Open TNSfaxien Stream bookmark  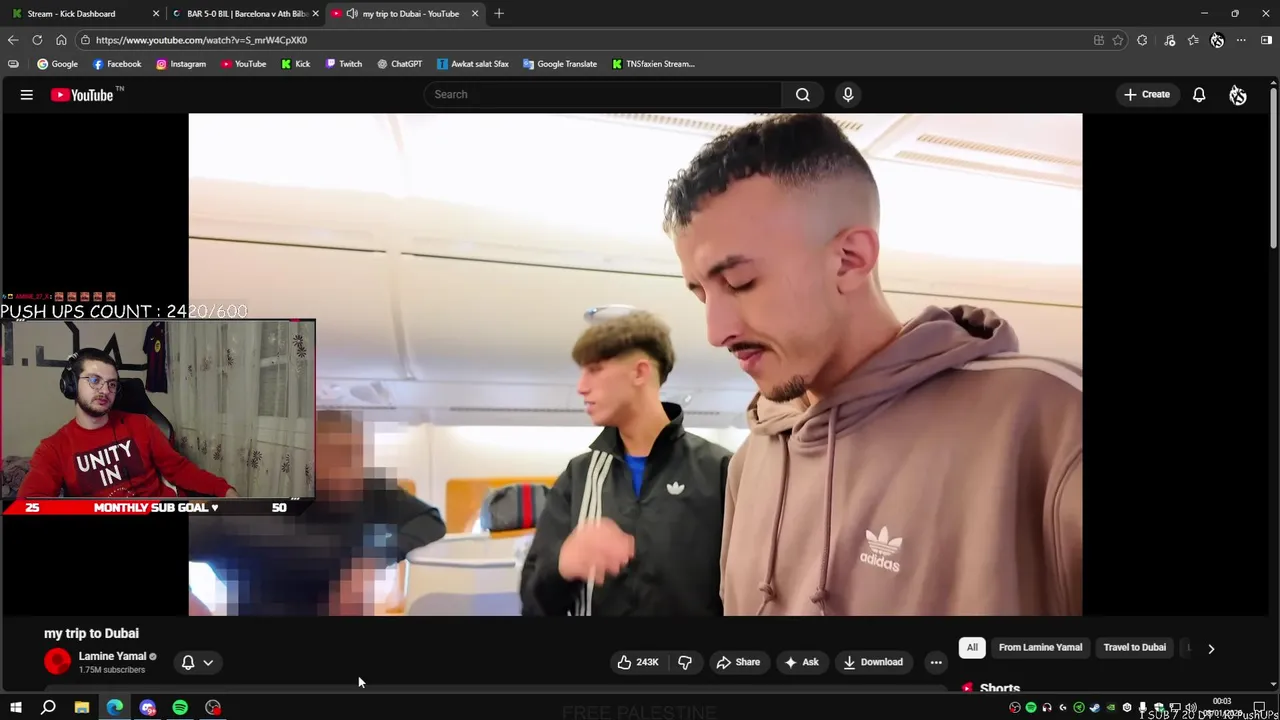[652, 64]
